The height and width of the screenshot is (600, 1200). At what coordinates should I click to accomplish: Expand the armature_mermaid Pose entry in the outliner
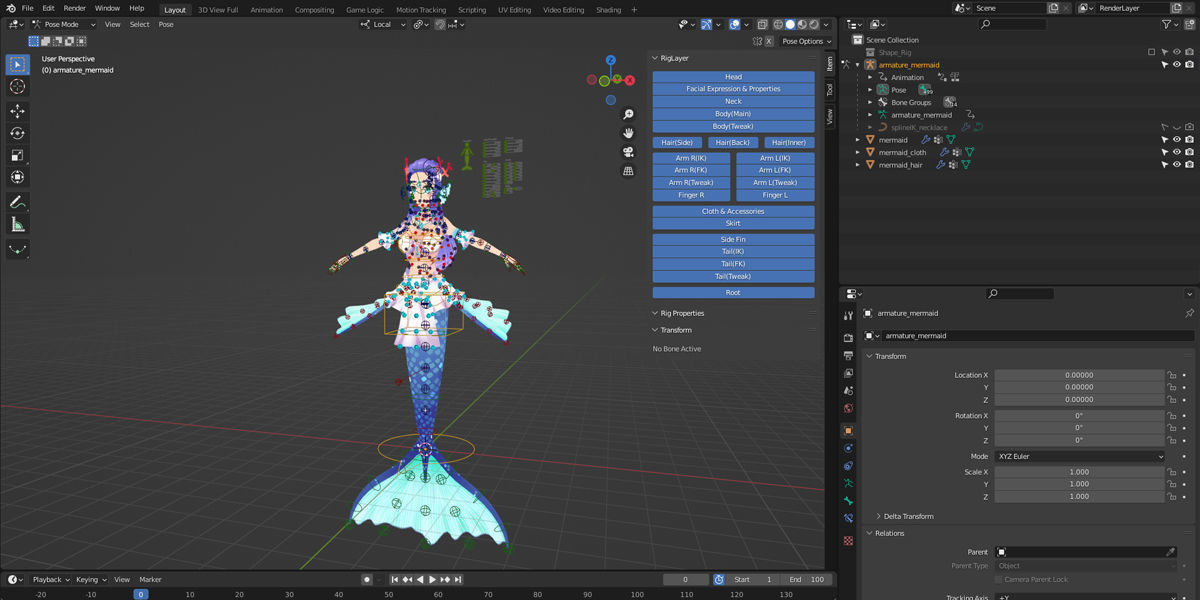pyautogui.click(x=869, y=89)
